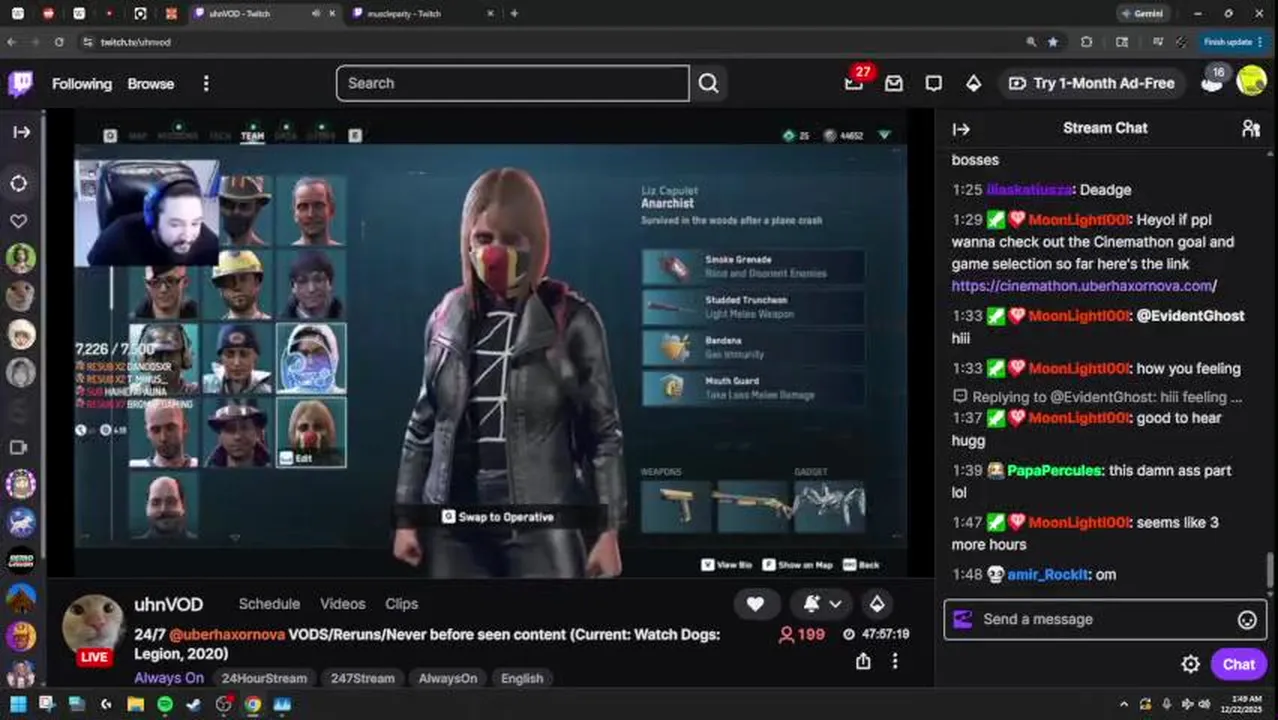Bookmark this page with the star icon
Viewport: 1278px width, 720px height.
tap(1053, 42)
